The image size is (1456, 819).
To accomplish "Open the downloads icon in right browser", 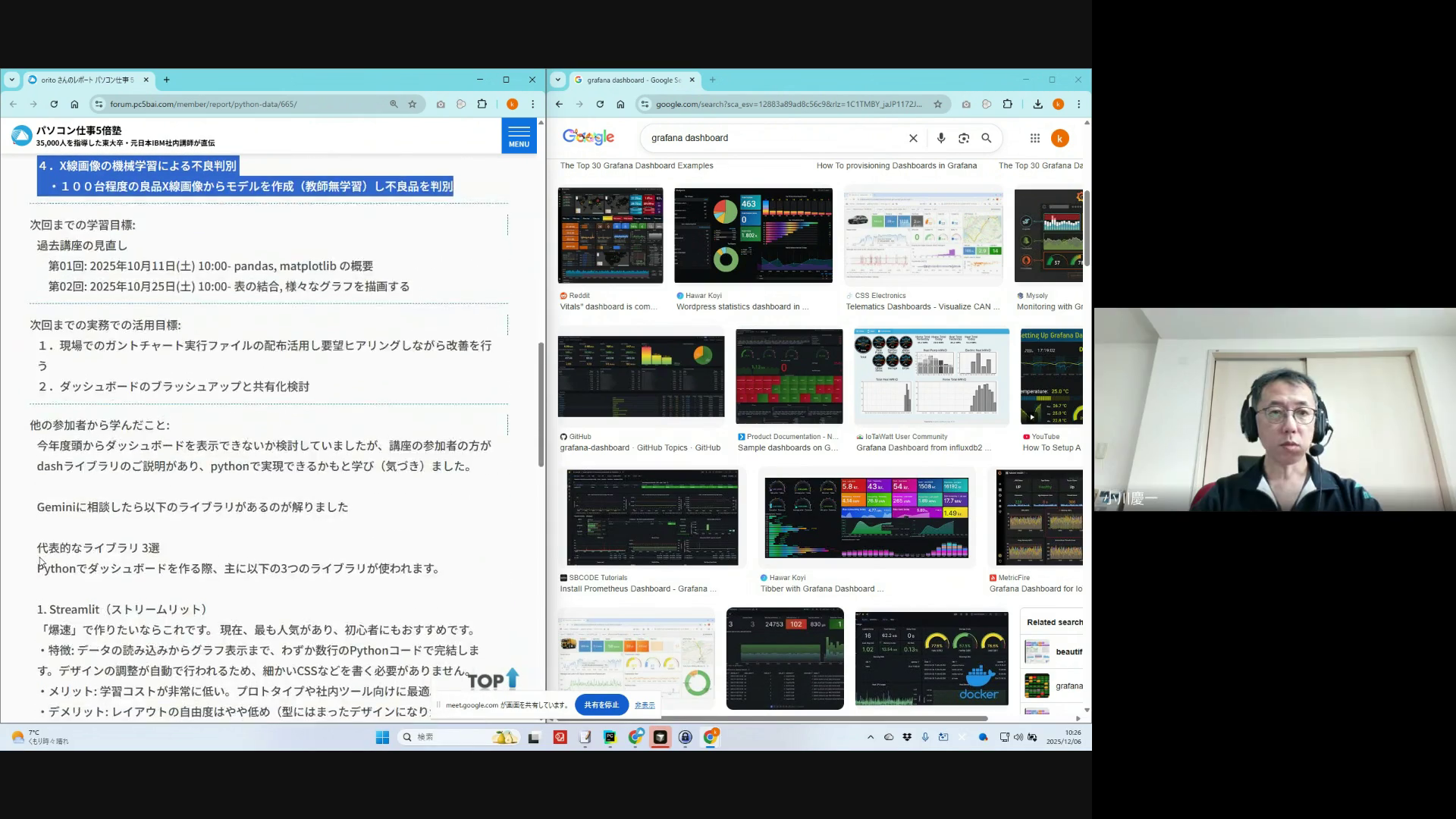I will (1037, 104).
